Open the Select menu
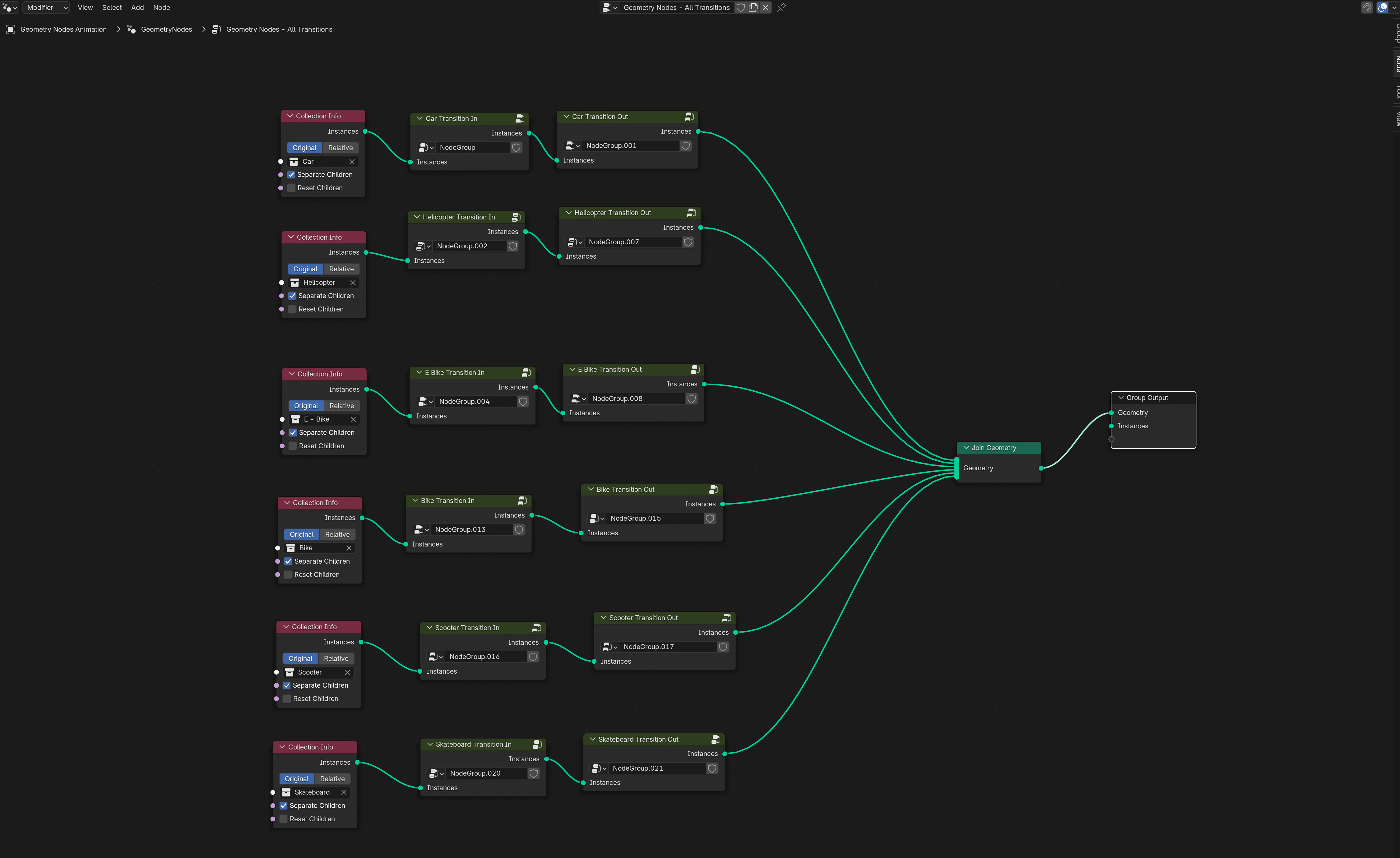1400x858 pixels. (x=112, y=7)
